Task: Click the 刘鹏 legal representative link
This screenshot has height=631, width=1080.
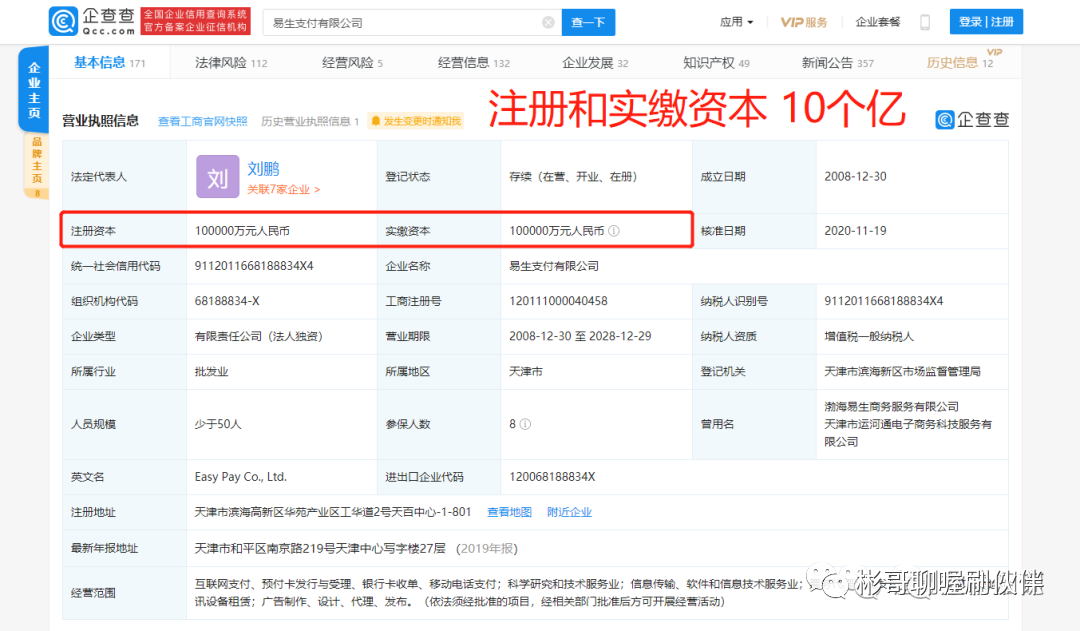Action: 262,168
